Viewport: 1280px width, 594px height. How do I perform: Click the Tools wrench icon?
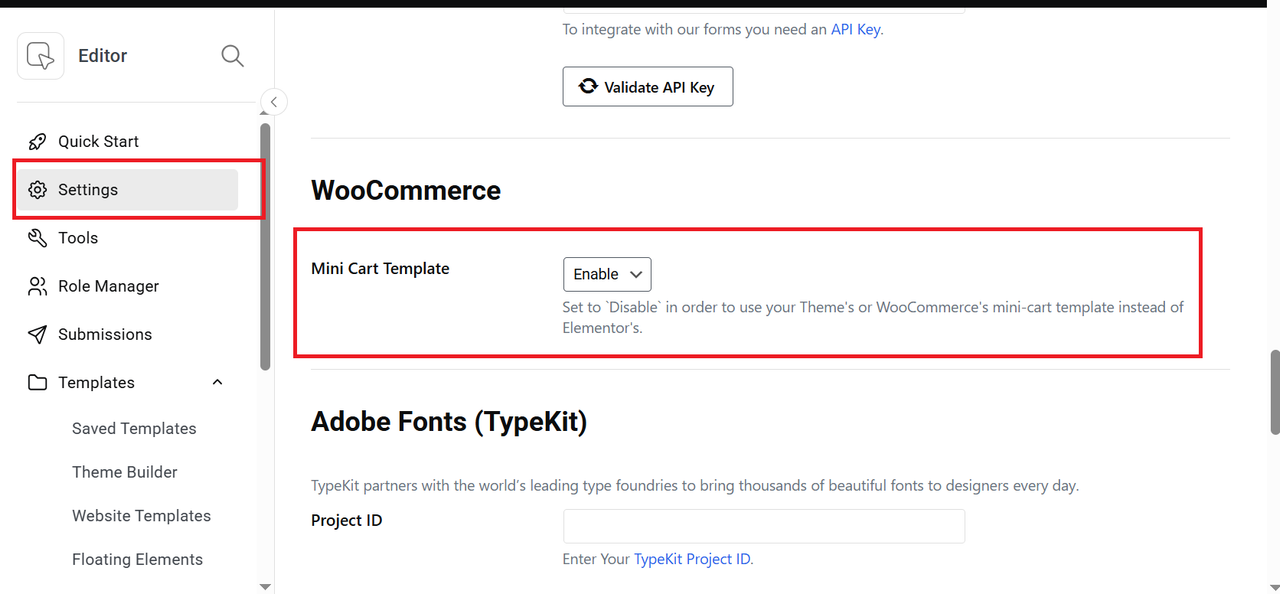[x=37, y=238]
